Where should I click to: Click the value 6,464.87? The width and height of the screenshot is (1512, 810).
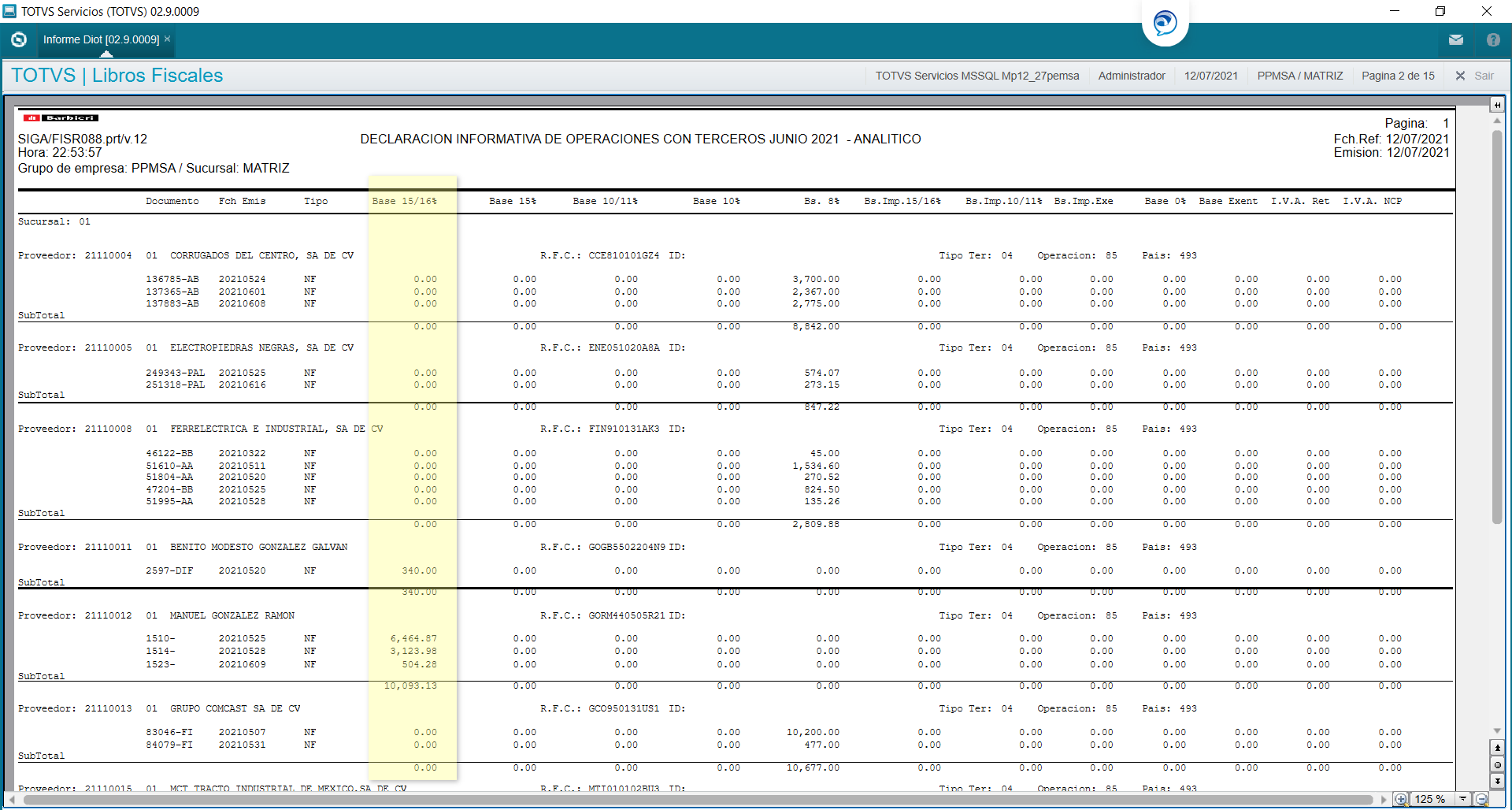(413, 638)
